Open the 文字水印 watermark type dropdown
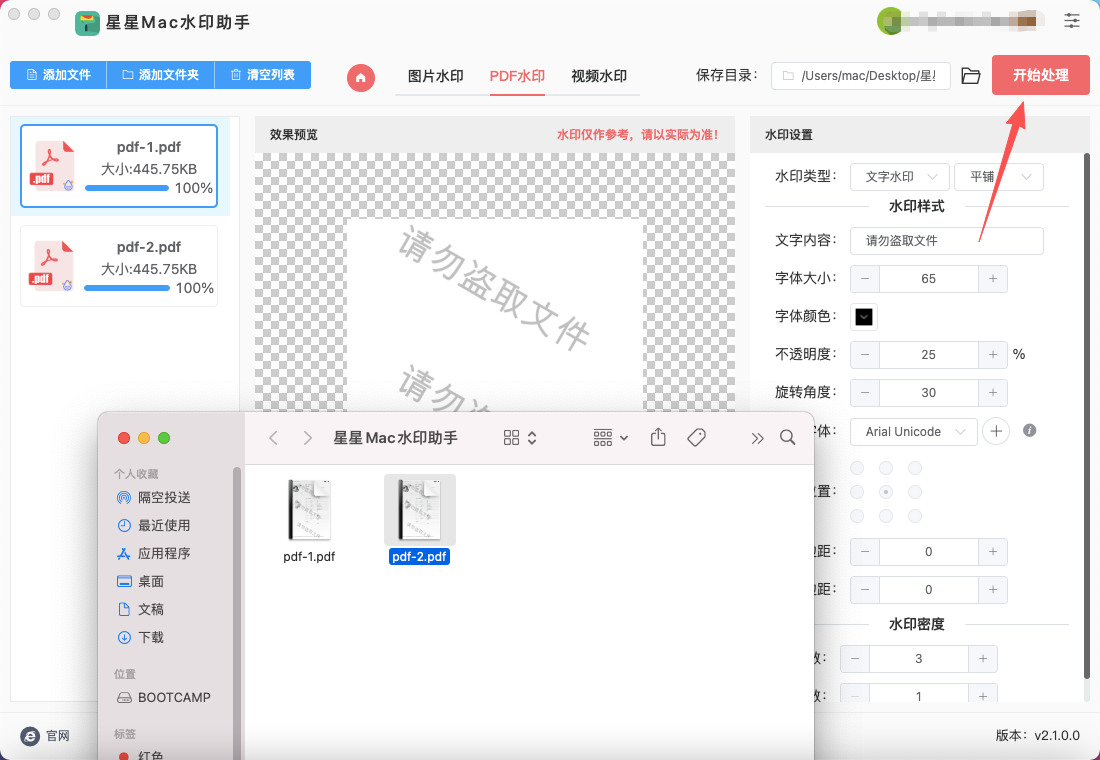 (899, 177)
